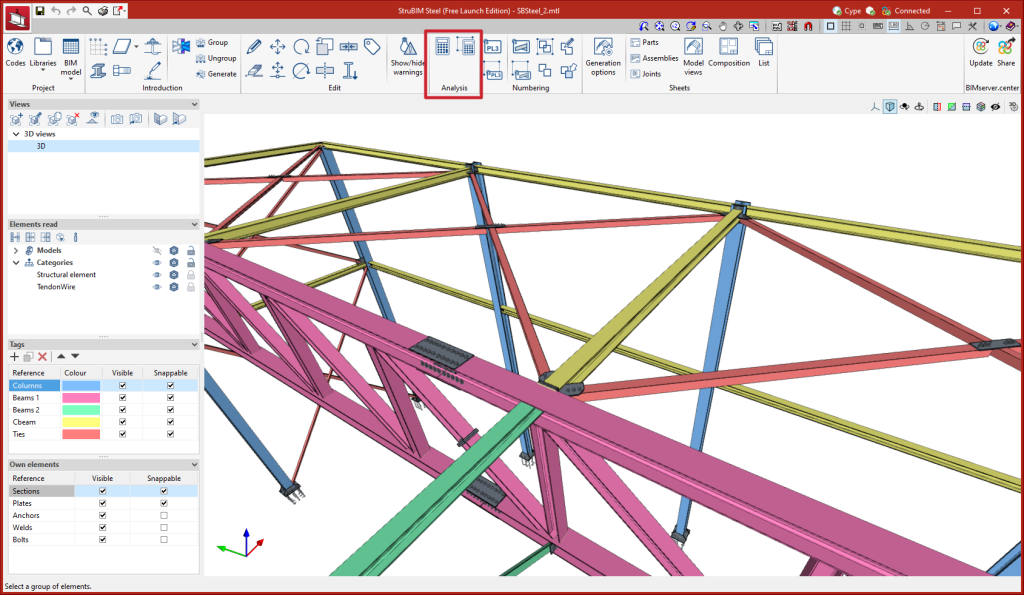
Task: Select the Move arrows tool icon
Action: tap(278, 46)
